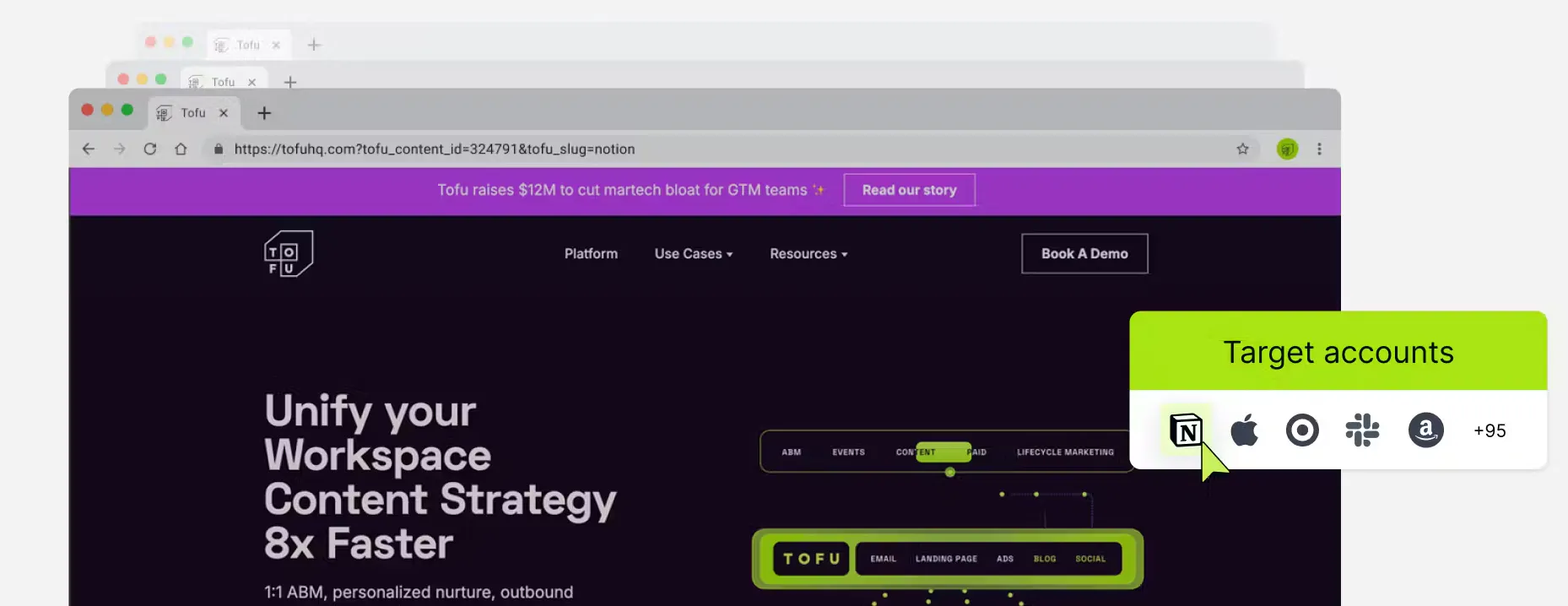Select the Apple target account icon
The width and height of the screenshot is (1568, 606).
click(1244, 430)
